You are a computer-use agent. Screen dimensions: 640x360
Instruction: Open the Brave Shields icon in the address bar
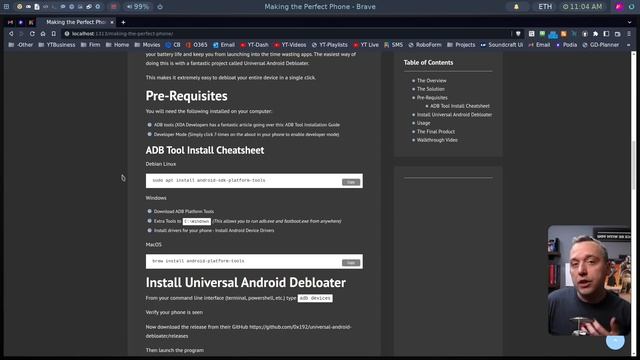click(x=518, y=34)
